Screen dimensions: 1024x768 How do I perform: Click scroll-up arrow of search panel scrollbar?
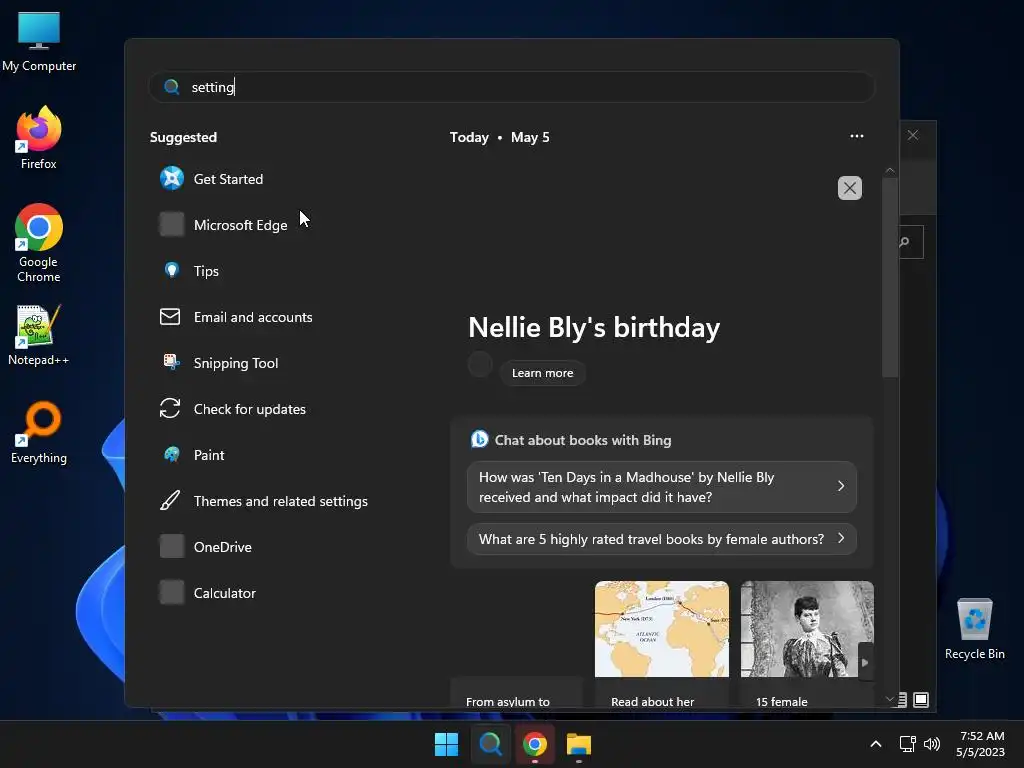[x=890, y=170]
